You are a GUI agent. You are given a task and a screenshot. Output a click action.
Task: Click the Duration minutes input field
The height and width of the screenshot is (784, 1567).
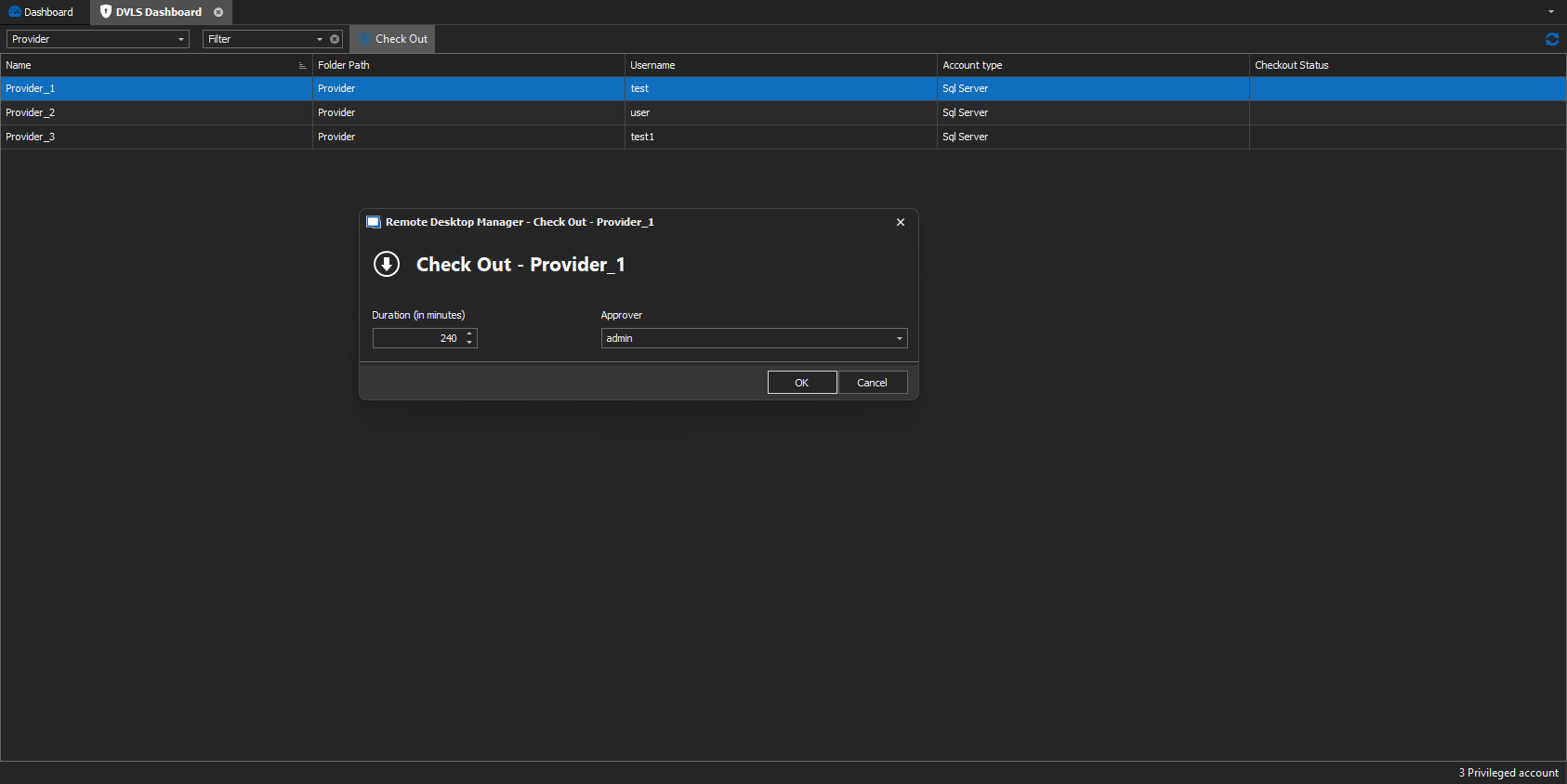click(417, 339)
